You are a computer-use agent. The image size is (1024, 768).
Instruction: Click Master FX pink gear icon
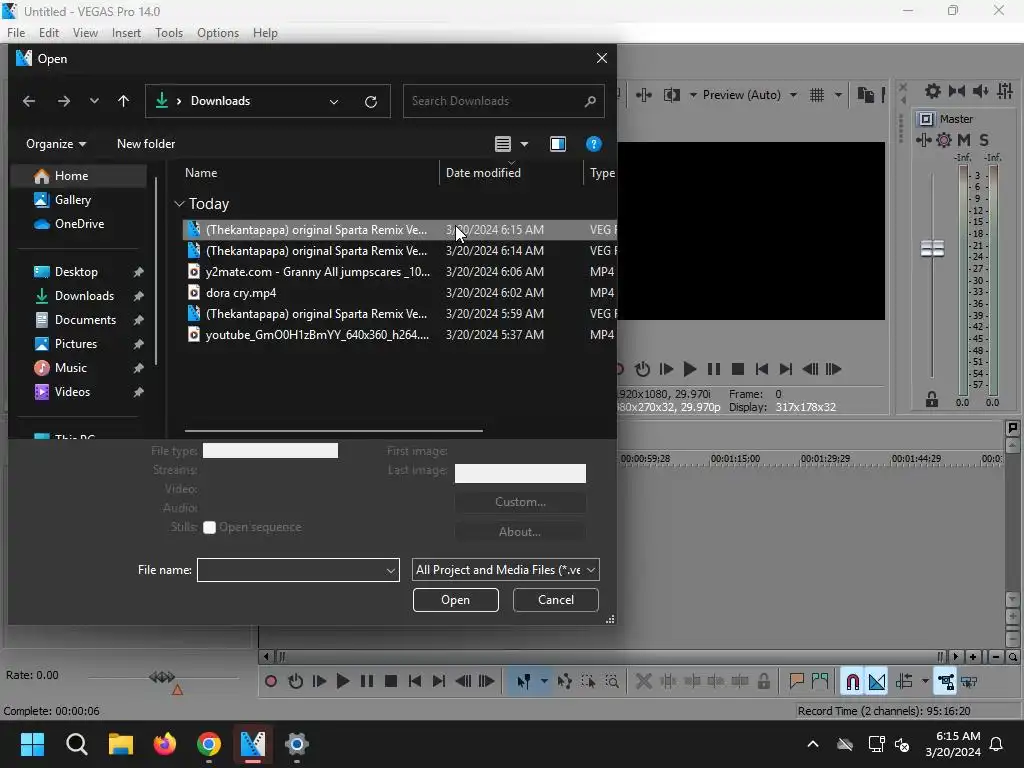click(x=944, y=139)
